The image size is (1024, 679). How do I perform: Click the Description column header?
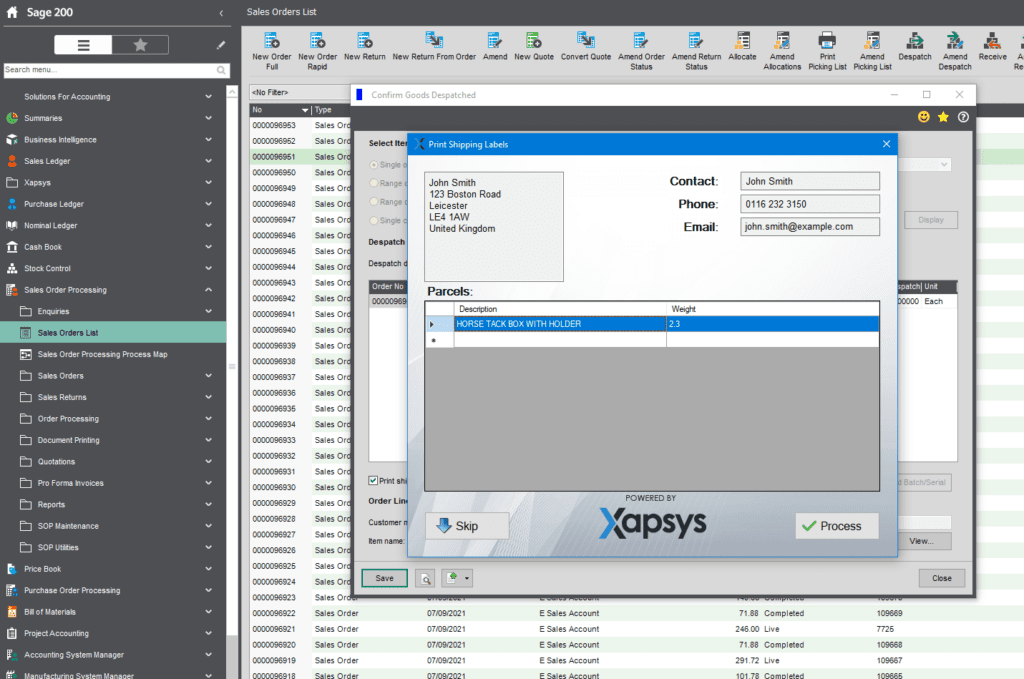pos(560,309)
